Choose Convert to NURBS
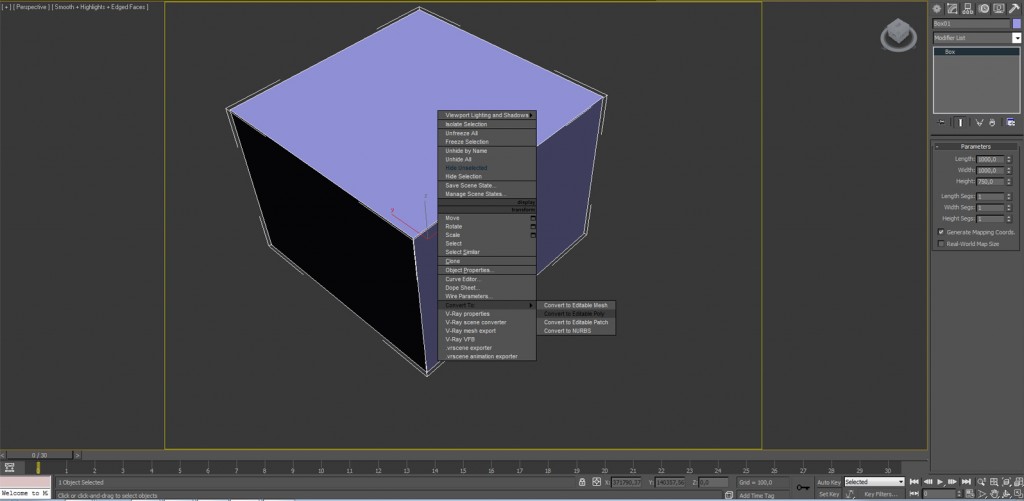Viewport: 1024px width, 501px height. pyautogui.click(x=576, y=331)
